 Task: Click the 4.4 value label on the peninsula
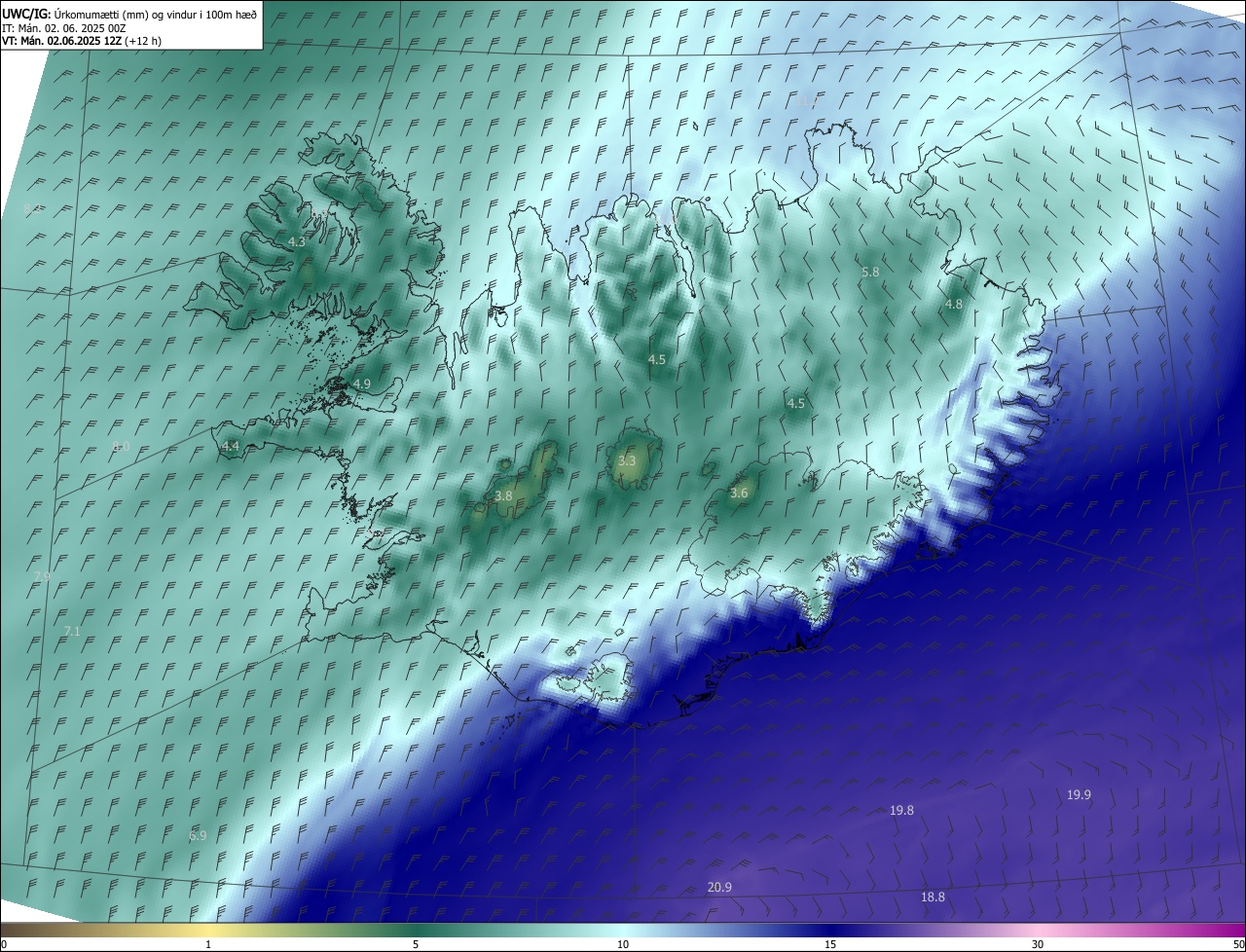click(231, 446)
